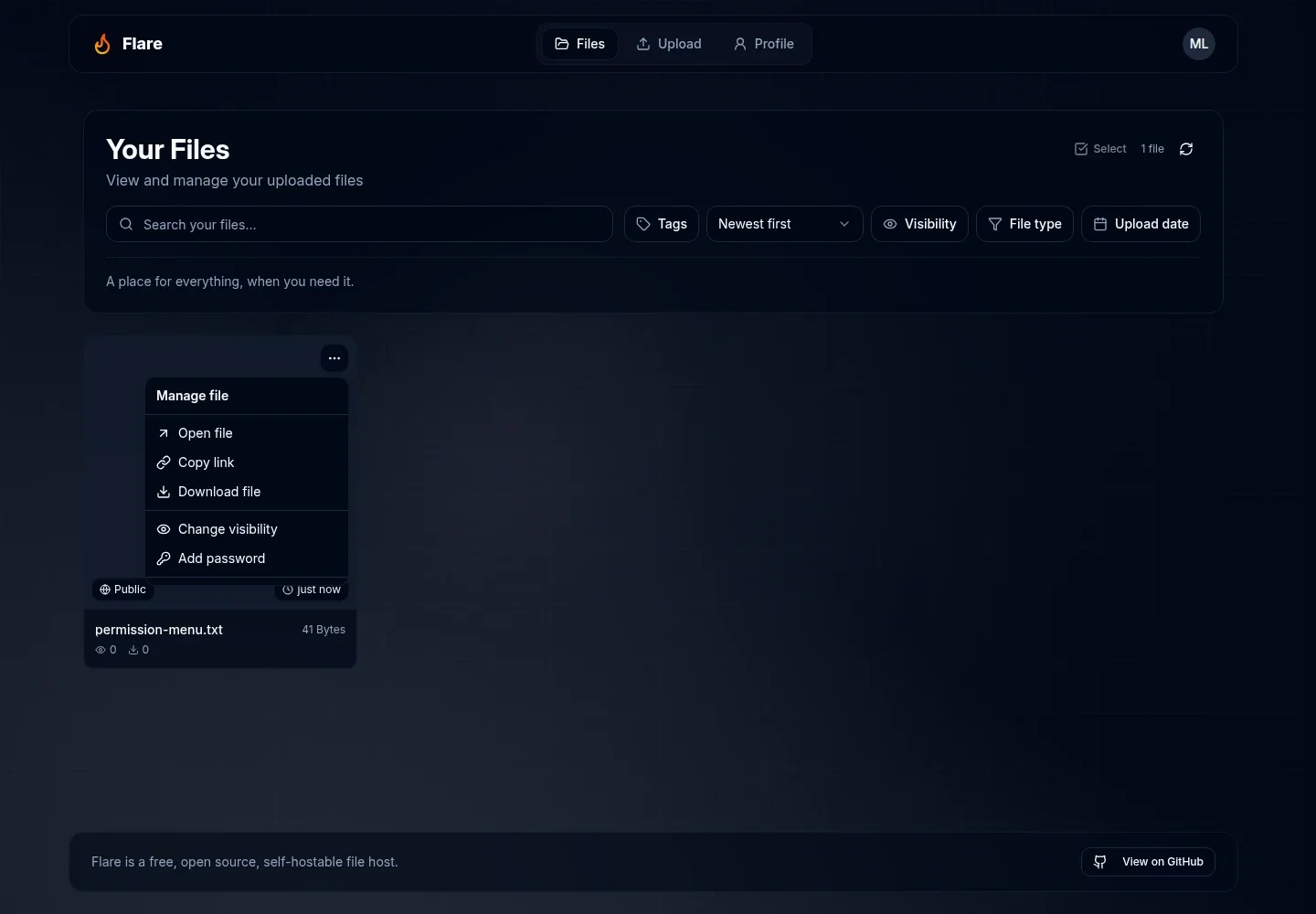Click the globe icon on the Public badge
The height and width of the screenshot is (914, 1316).
click(105, 590)
